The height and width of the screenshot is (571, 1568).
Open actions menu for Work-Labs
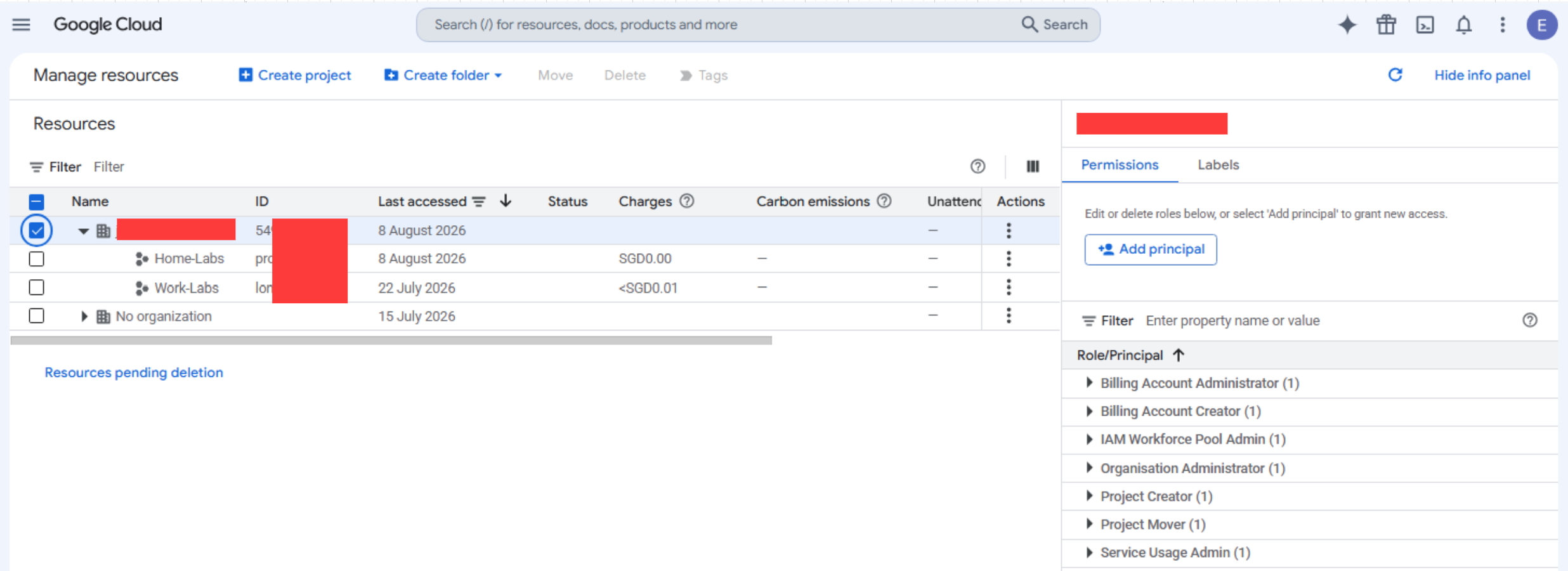(x=1009, y=287)
